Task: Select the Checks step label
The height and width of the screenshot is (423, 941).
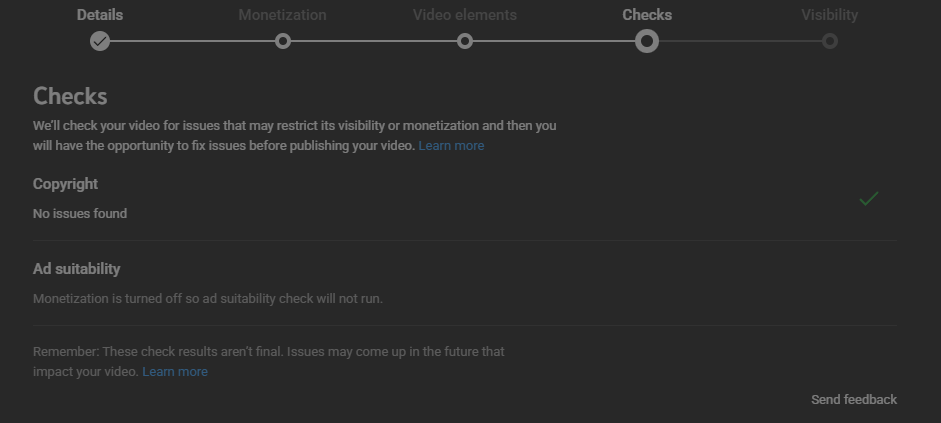Action: tap(647, 15)
